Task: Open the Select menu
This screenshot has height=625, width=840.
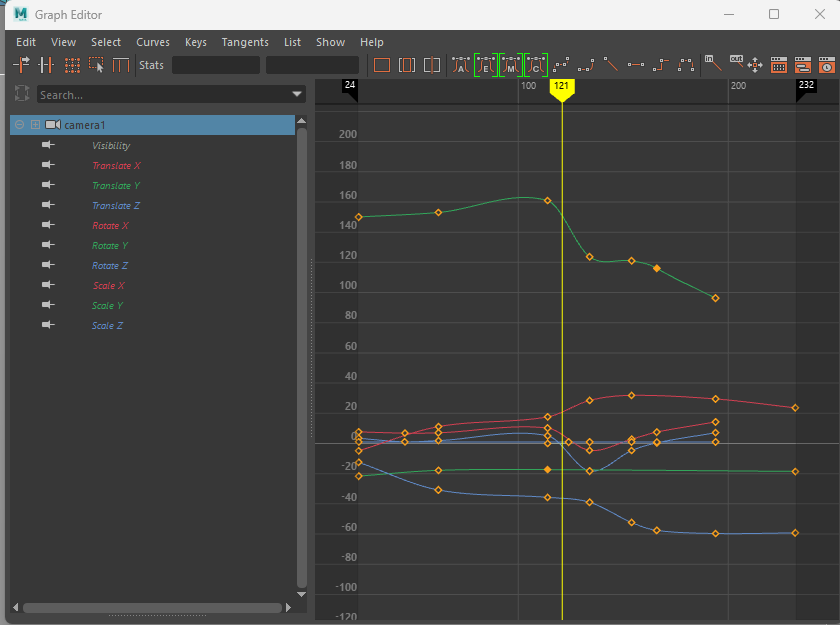Action: (106, 42)
